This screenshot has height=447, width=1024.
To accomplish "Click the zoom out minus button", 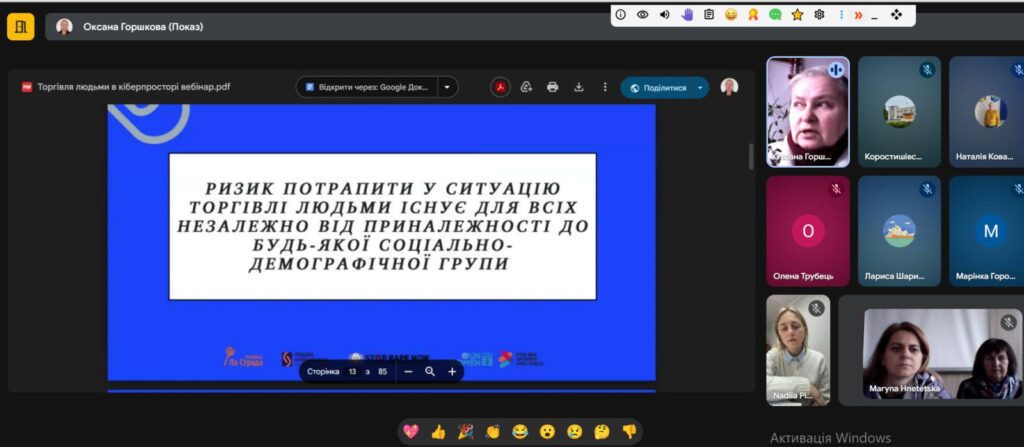I will tap(408, 371).
